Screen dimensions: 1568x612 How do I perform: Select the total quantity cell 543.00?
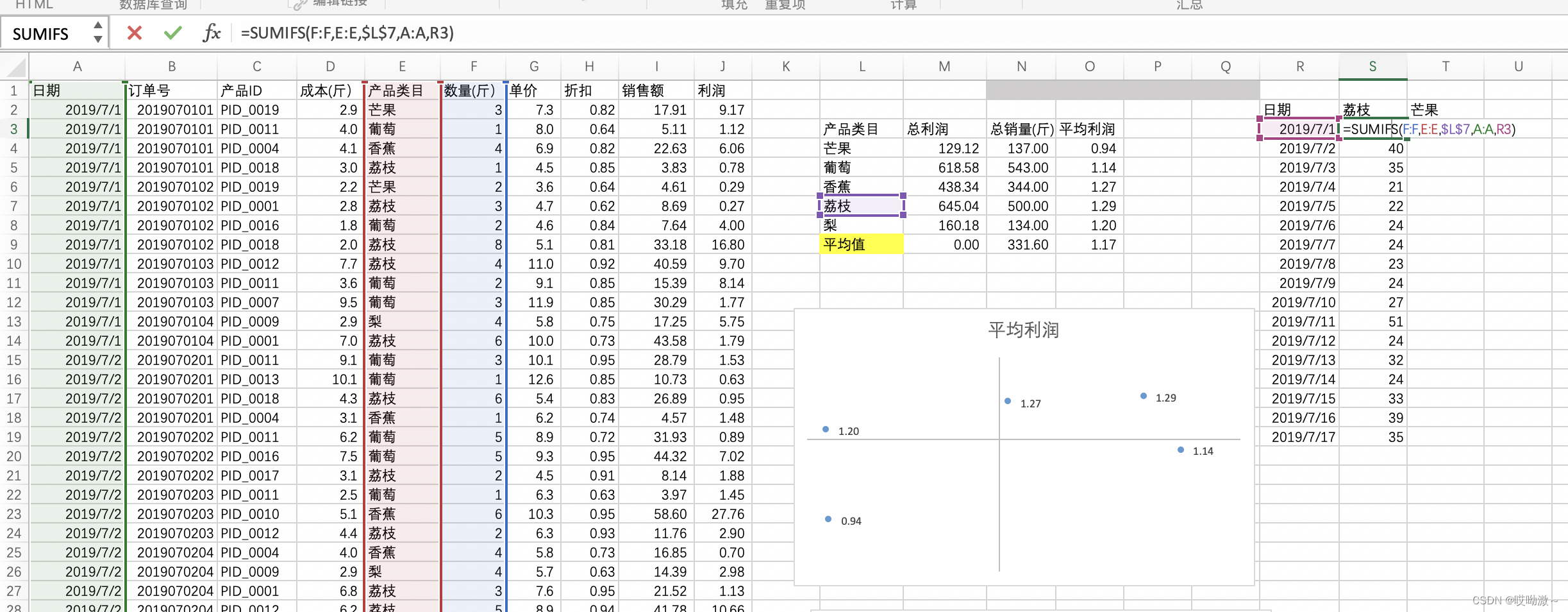coord(1021,167)
